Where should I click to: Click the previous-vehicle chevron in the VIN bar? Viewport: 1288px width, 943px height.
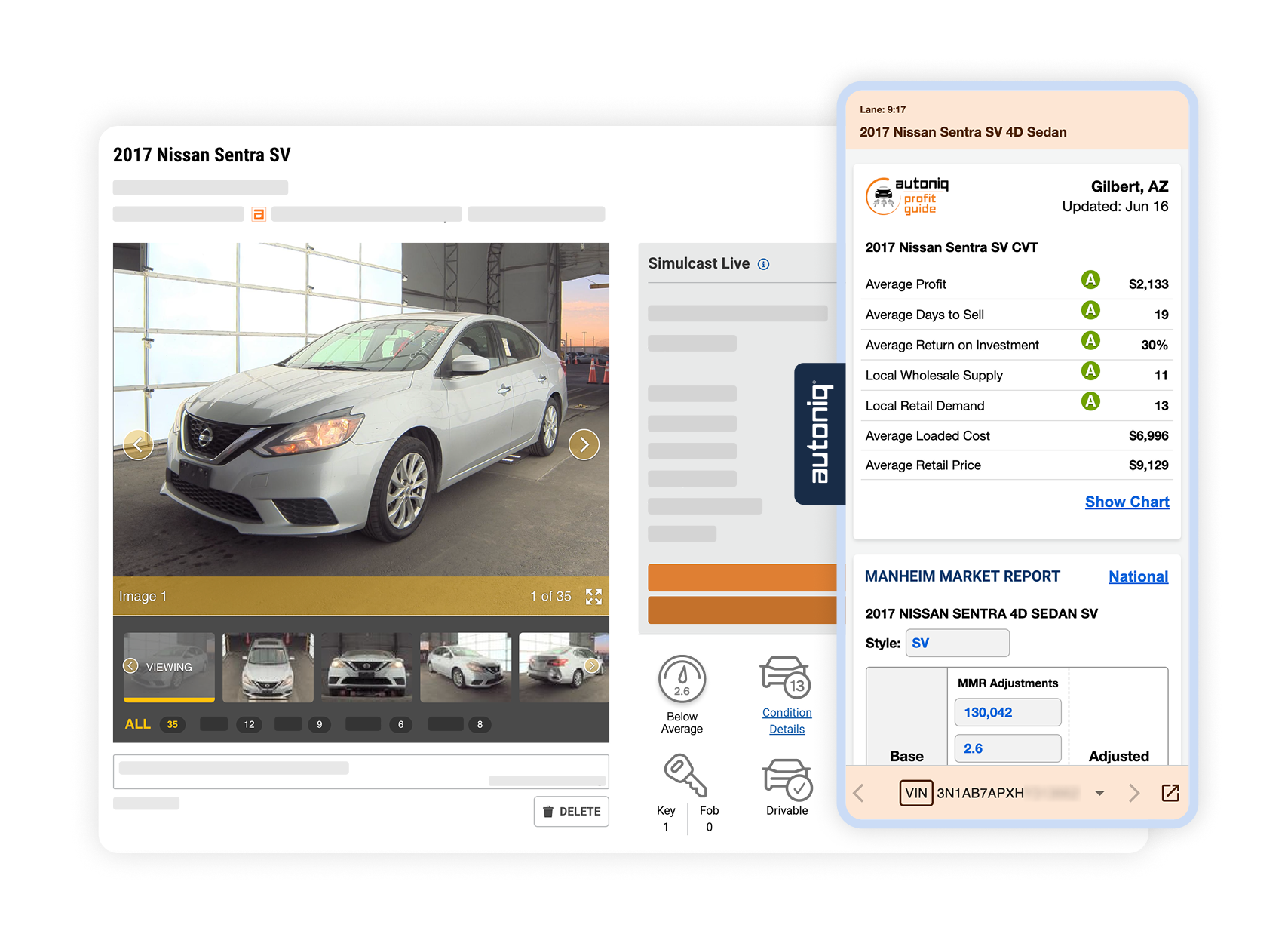859,793
